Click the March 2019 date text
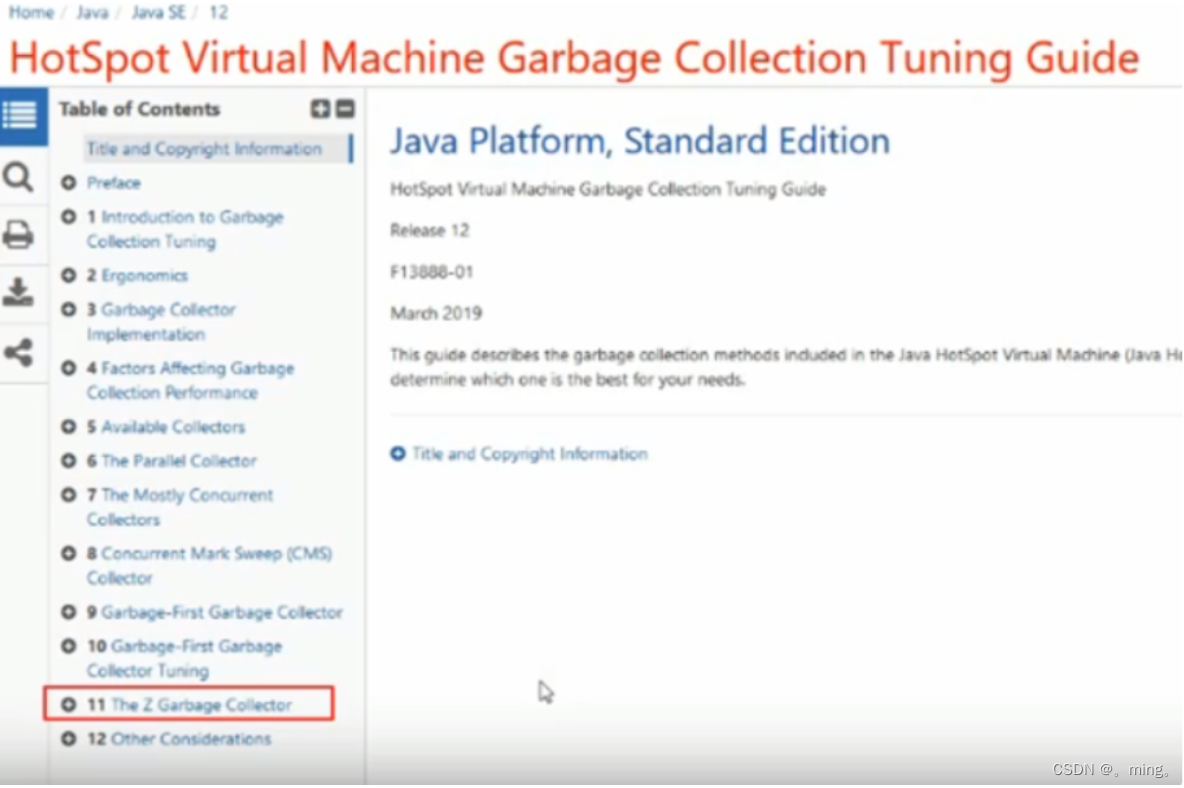Image resolution: width=1184 pixels, height=788 pixels. [x=436, y=313]
